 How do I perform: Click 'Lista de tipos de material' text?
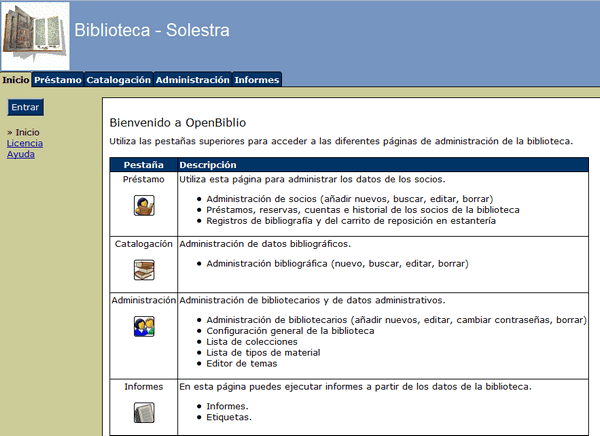point(263,353)
